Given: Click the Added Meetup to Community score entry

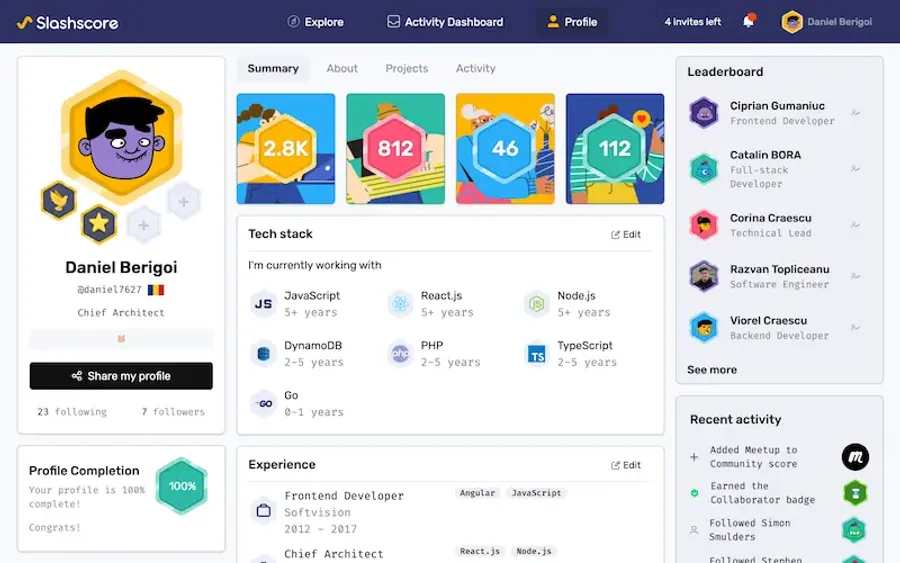Looking at the screenshot, I should pyautogui.click(x=753, y=457).
